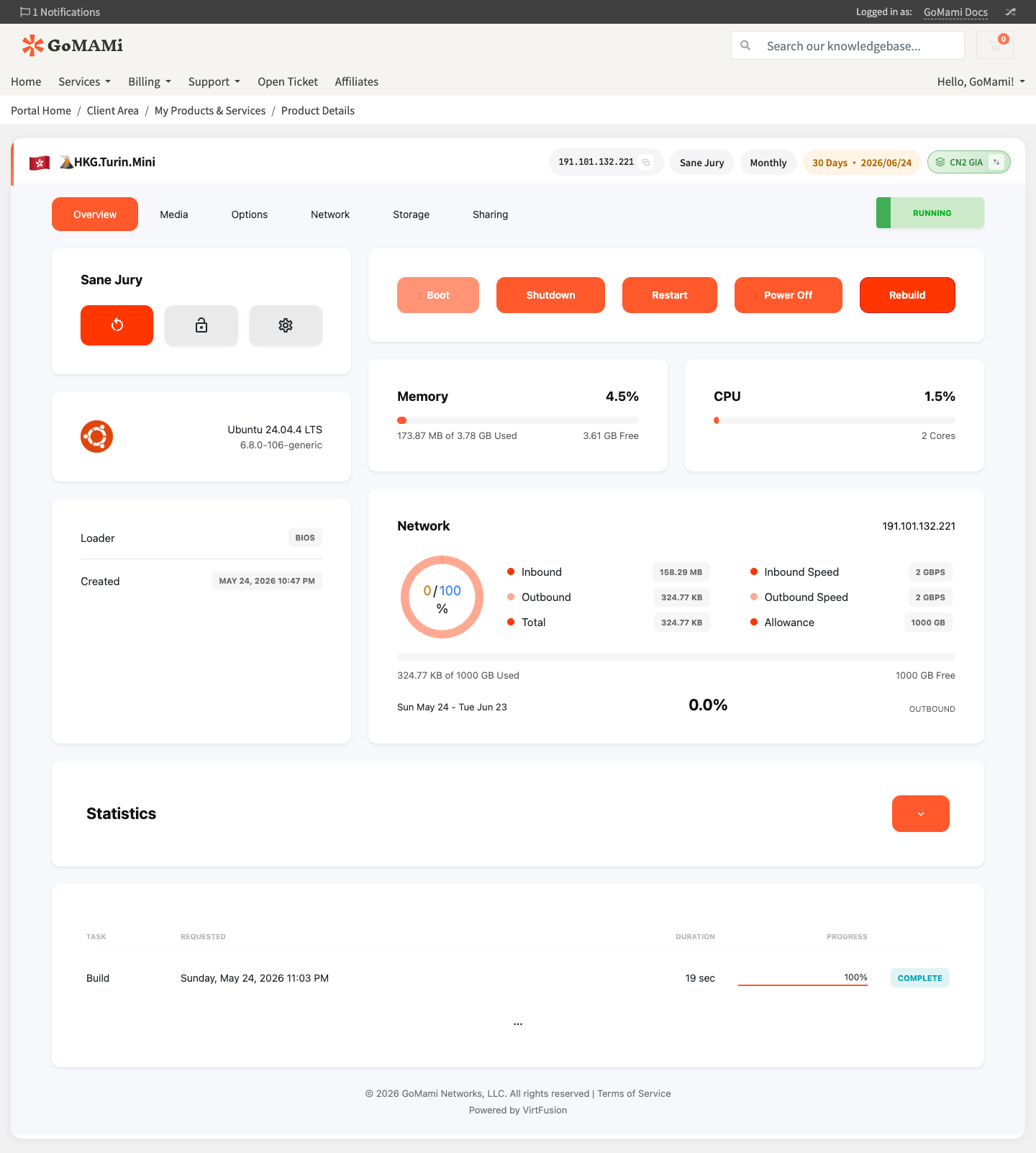Viewport: 1036px width, 1153px height.
Task: Show more tasks via the ellipsis
Action: pos(518,1023)
